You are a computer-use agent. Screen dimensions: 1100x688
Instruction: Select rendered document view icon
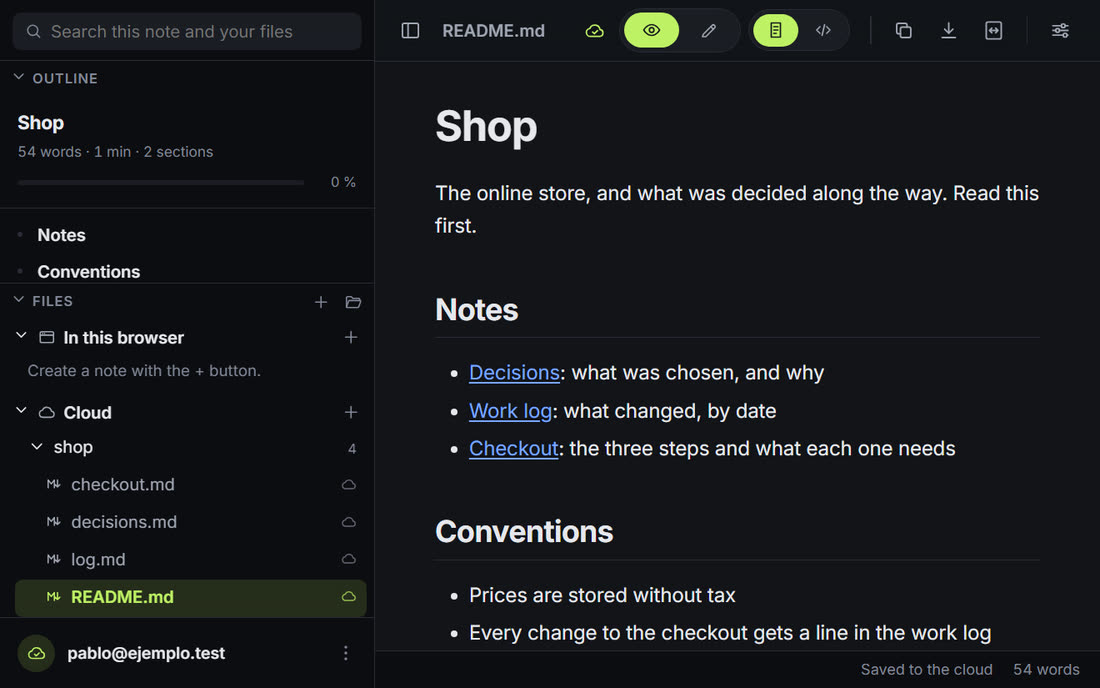[x=775, y=30]
